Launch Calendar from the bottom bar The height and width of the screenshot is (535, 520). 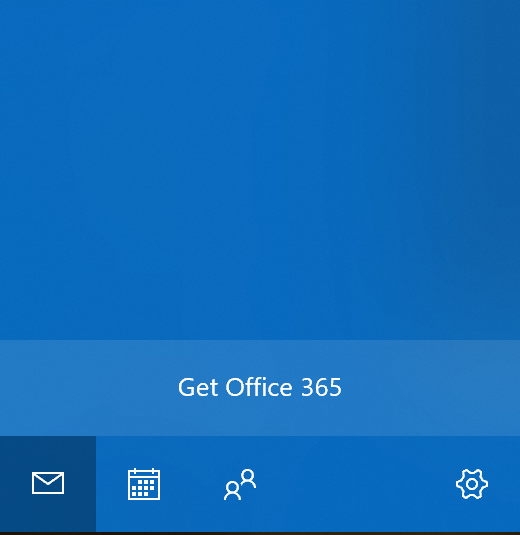pos(144,484)
